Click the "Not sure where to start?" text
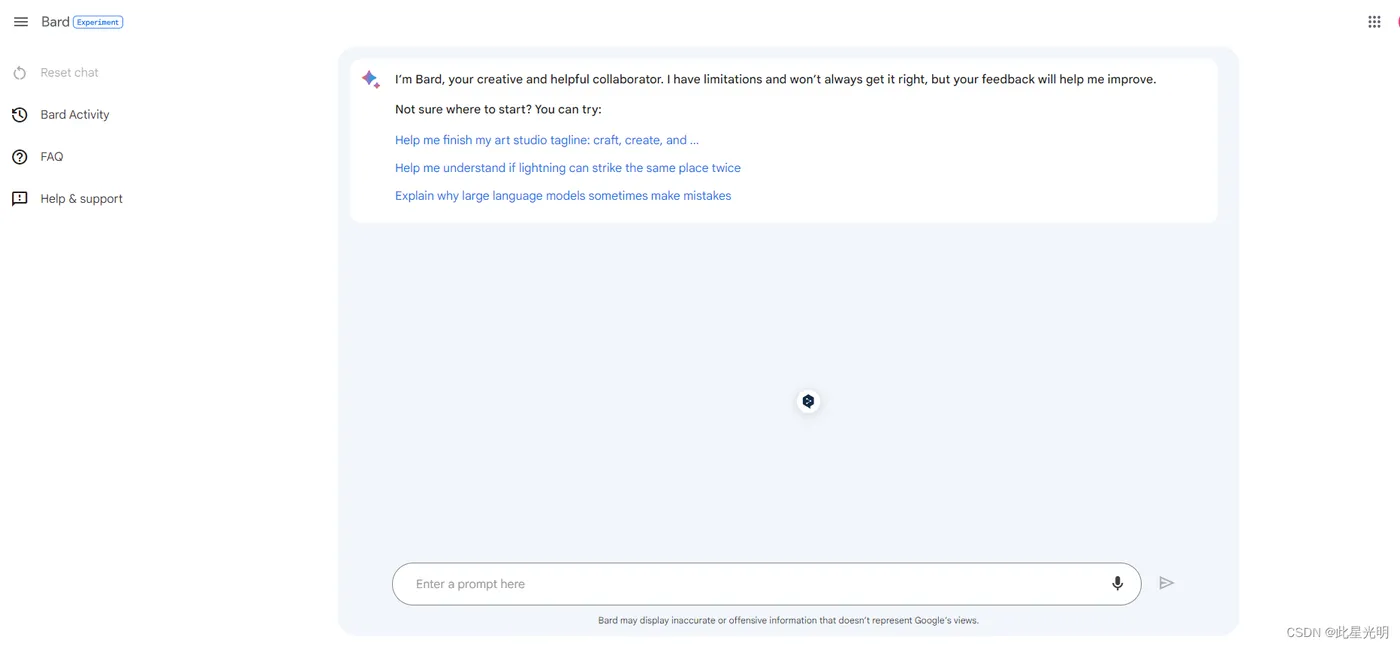The height and width of the screenshot is (646, 1400). click(x=498, y=109)
